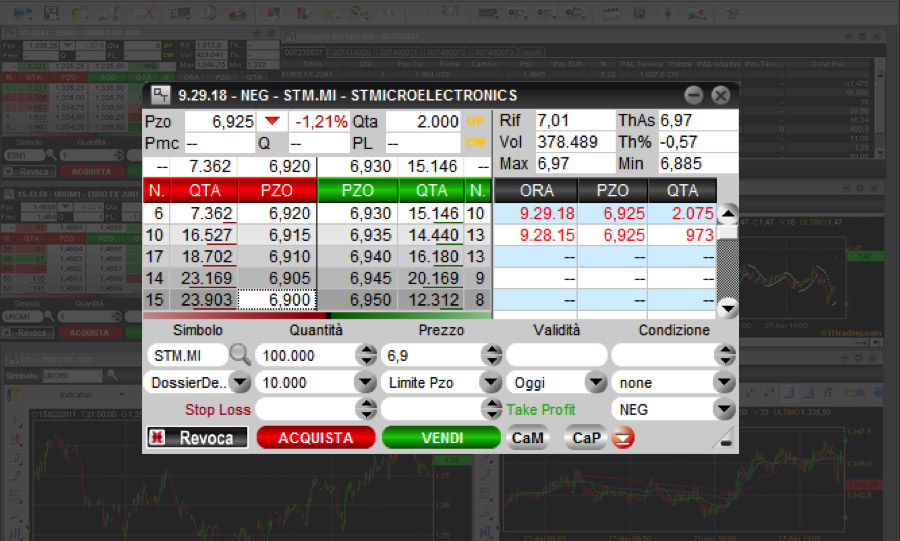The image size is (900, 541).
Task: Open the Oggi validity dropdown
Action: [596, 382]
